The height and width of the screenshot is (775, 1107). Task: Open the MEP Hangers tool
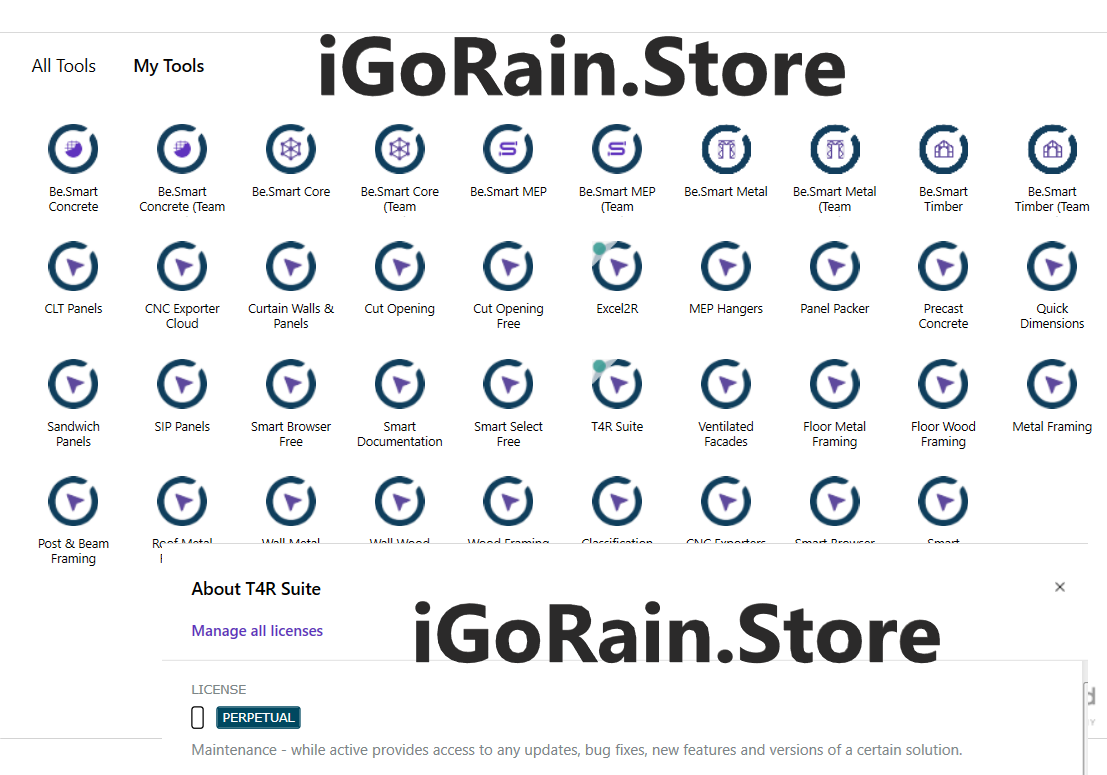click(x=726, y=267)
